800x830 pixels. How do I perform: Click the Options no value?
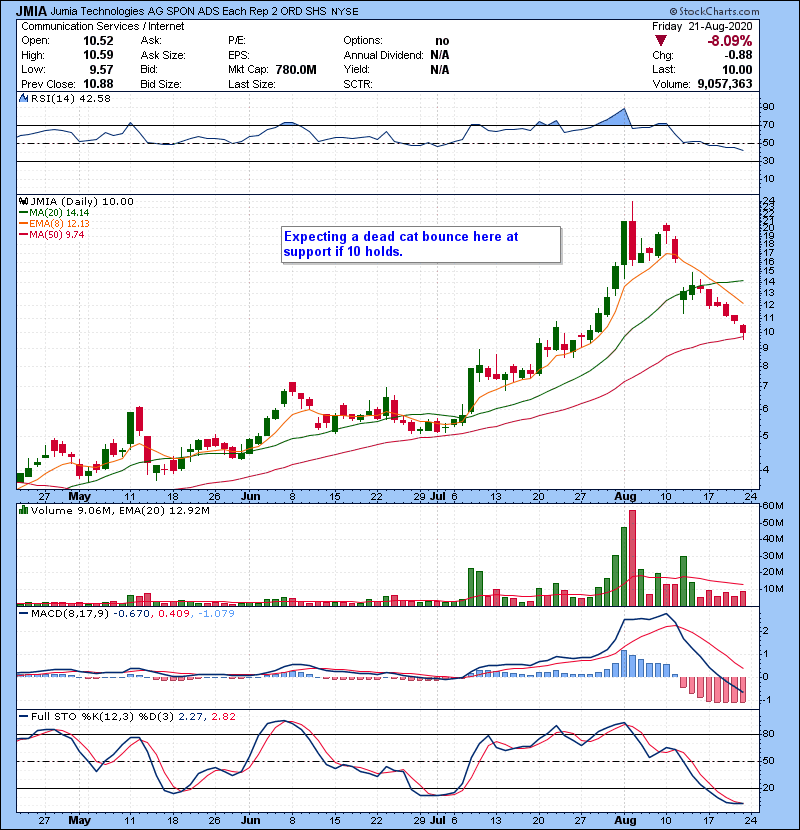pyautogui.click(x=442, y=41)
